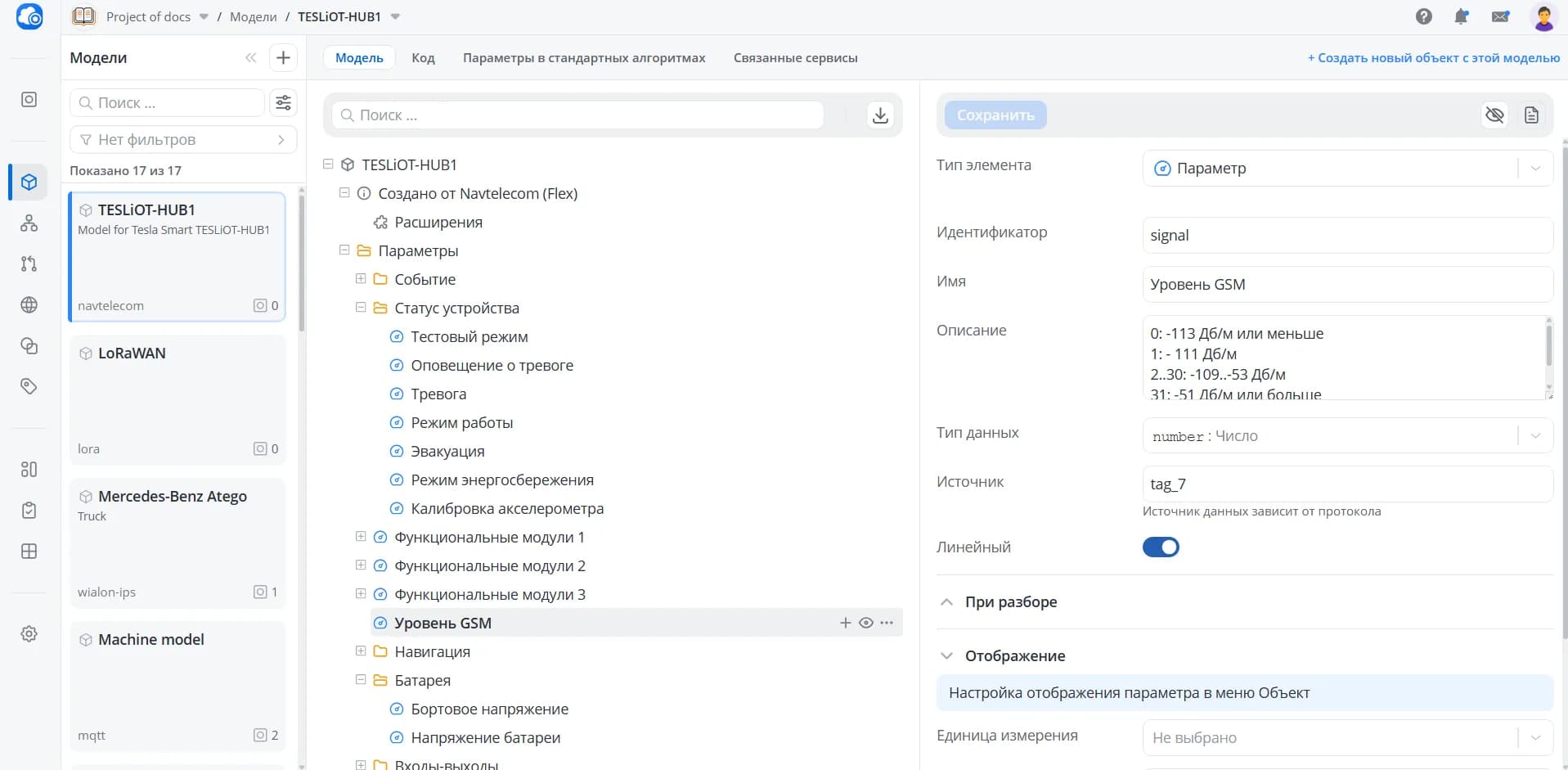Toggle the Линейный switch
This screenshot has width=1568, height=770.
[x=1161, y=547]
